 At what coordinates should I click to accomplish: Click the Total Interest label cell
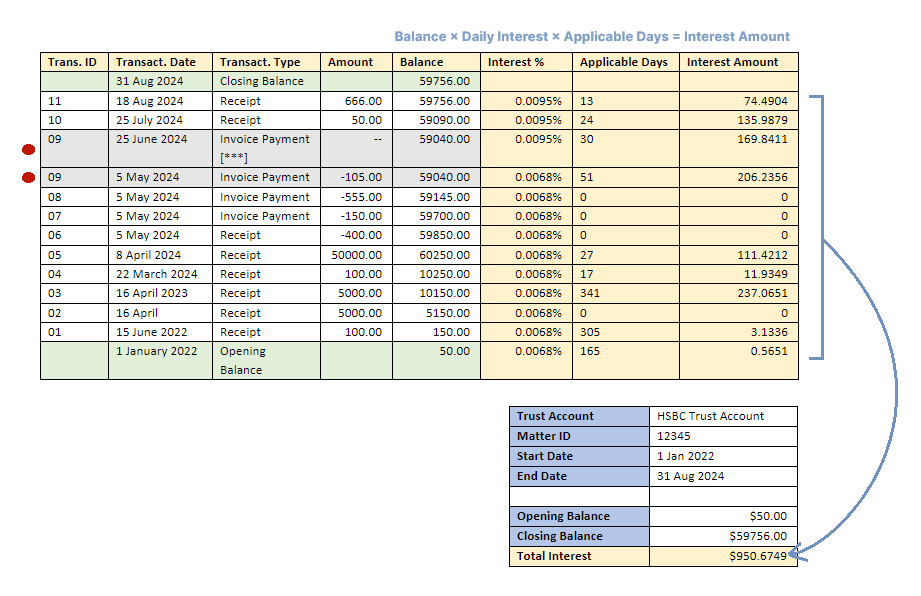pos(579,556)
